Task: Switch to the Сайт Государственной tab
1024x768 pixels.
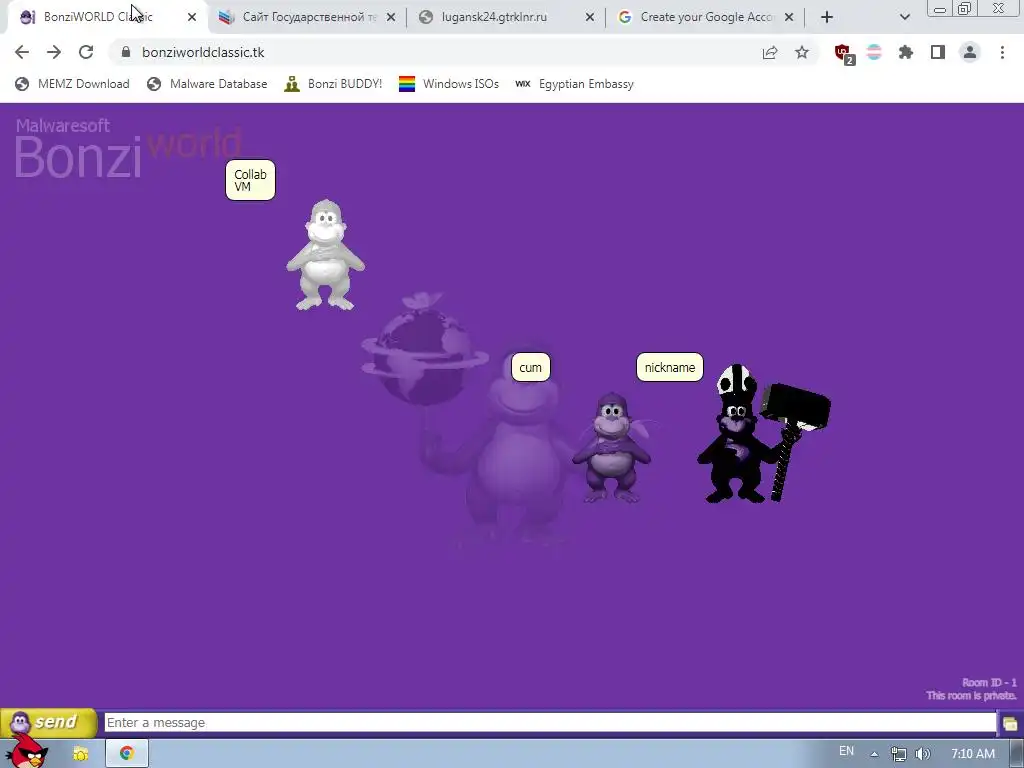Action: 309,17
